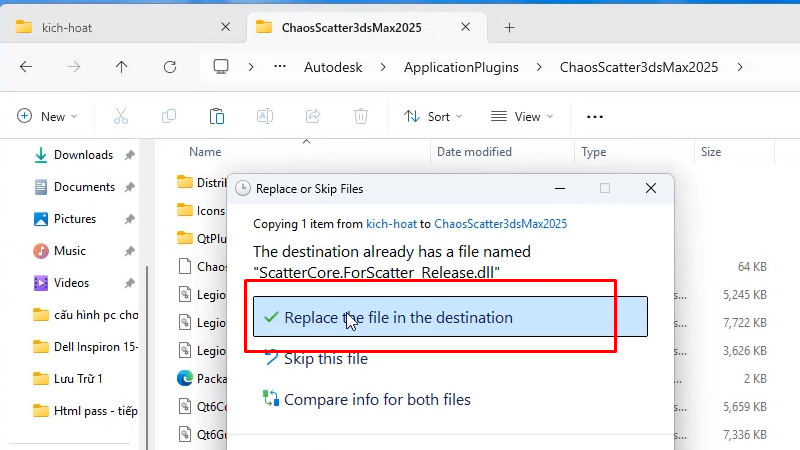Open the Dell Inspiron 15 sidebar folder

pyautogui.click(x=85, y=347)
